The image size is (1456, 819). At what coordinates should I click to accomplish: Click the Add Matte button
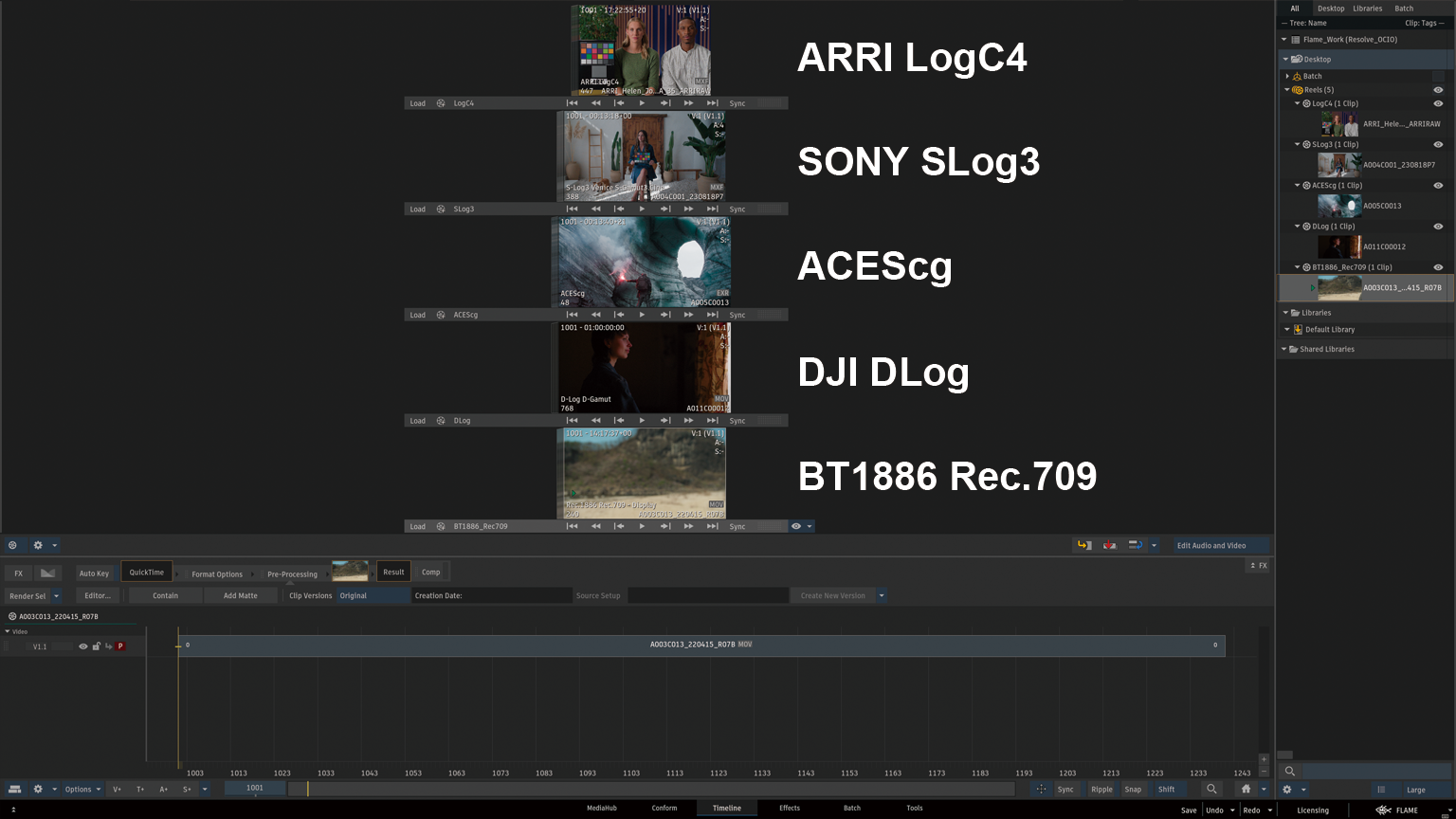(241, 596)
